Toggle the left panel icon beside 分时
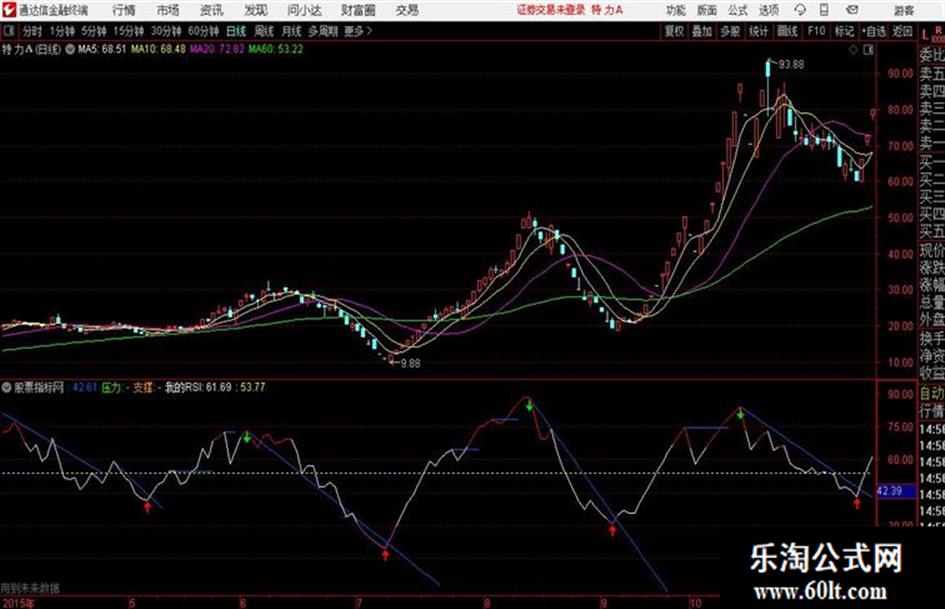 coord(9,31)
